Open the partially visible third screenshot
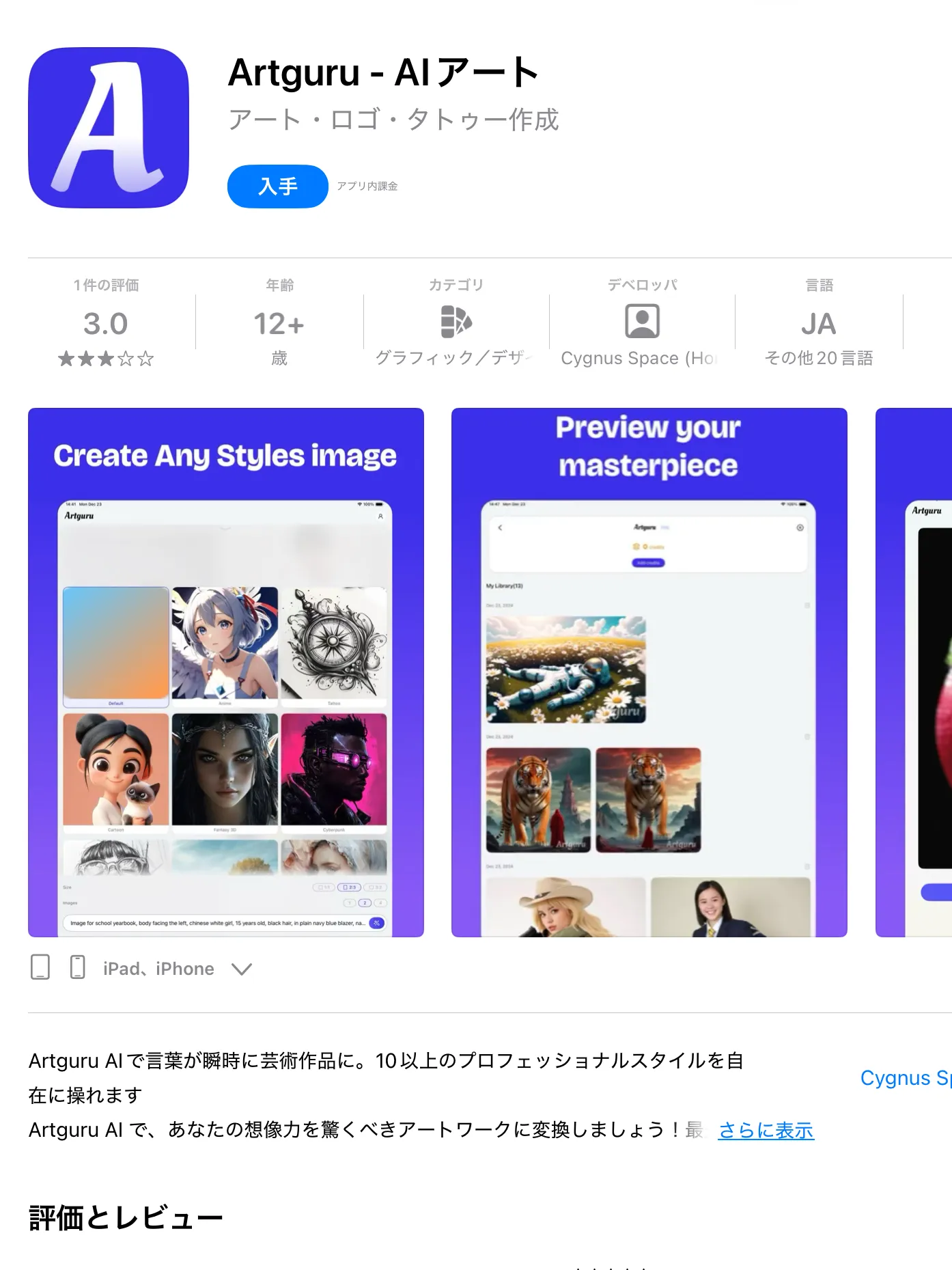This screenshot has width=952, height=1270. tap(914, 672)
